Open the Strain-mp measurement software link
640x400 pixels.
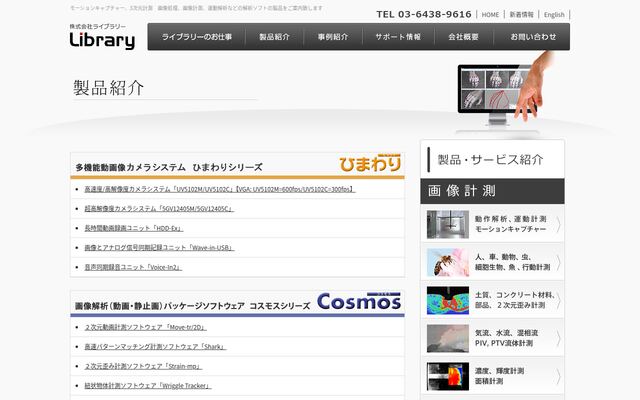(143, 367)
